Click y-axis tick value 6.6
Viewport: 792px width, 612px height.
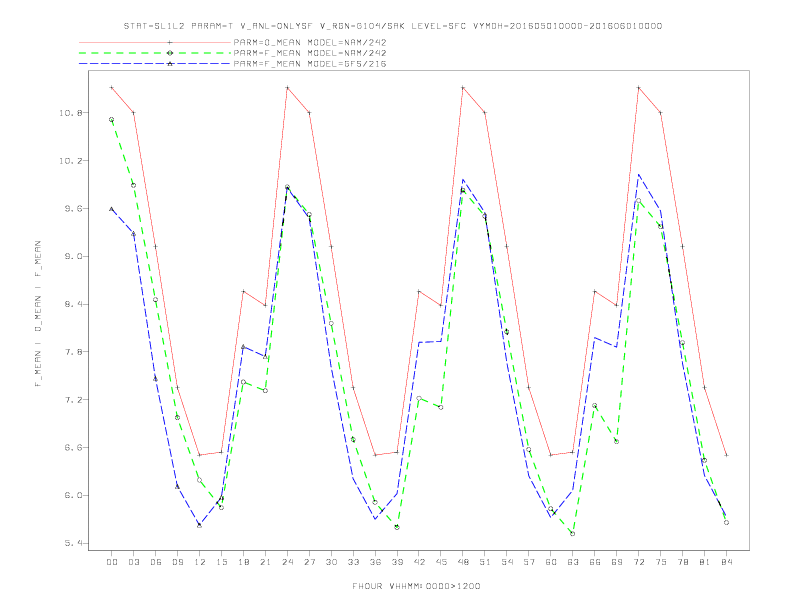pos(74,447)
